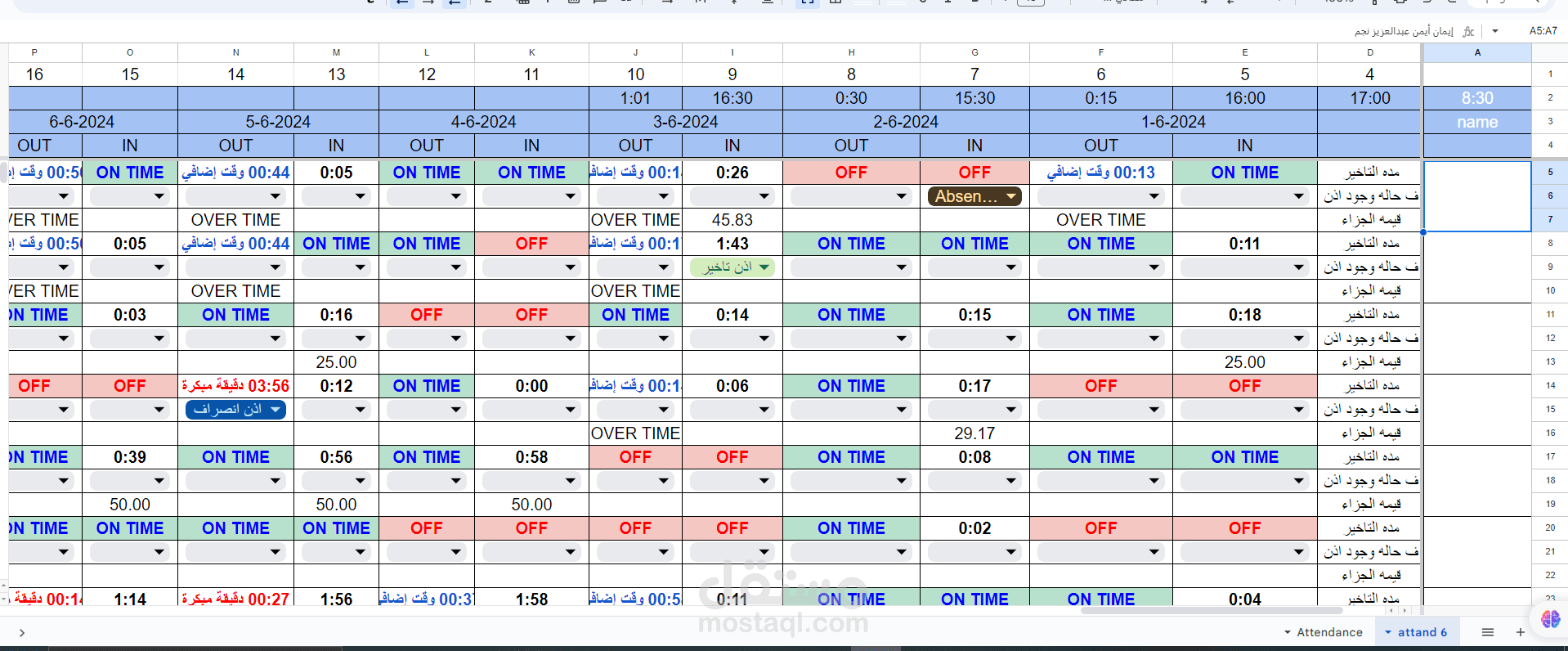Click the horizontal scrollbar right arrow
The image size is (1568, 651).
pyautogui.click(x=1406, y=610)
